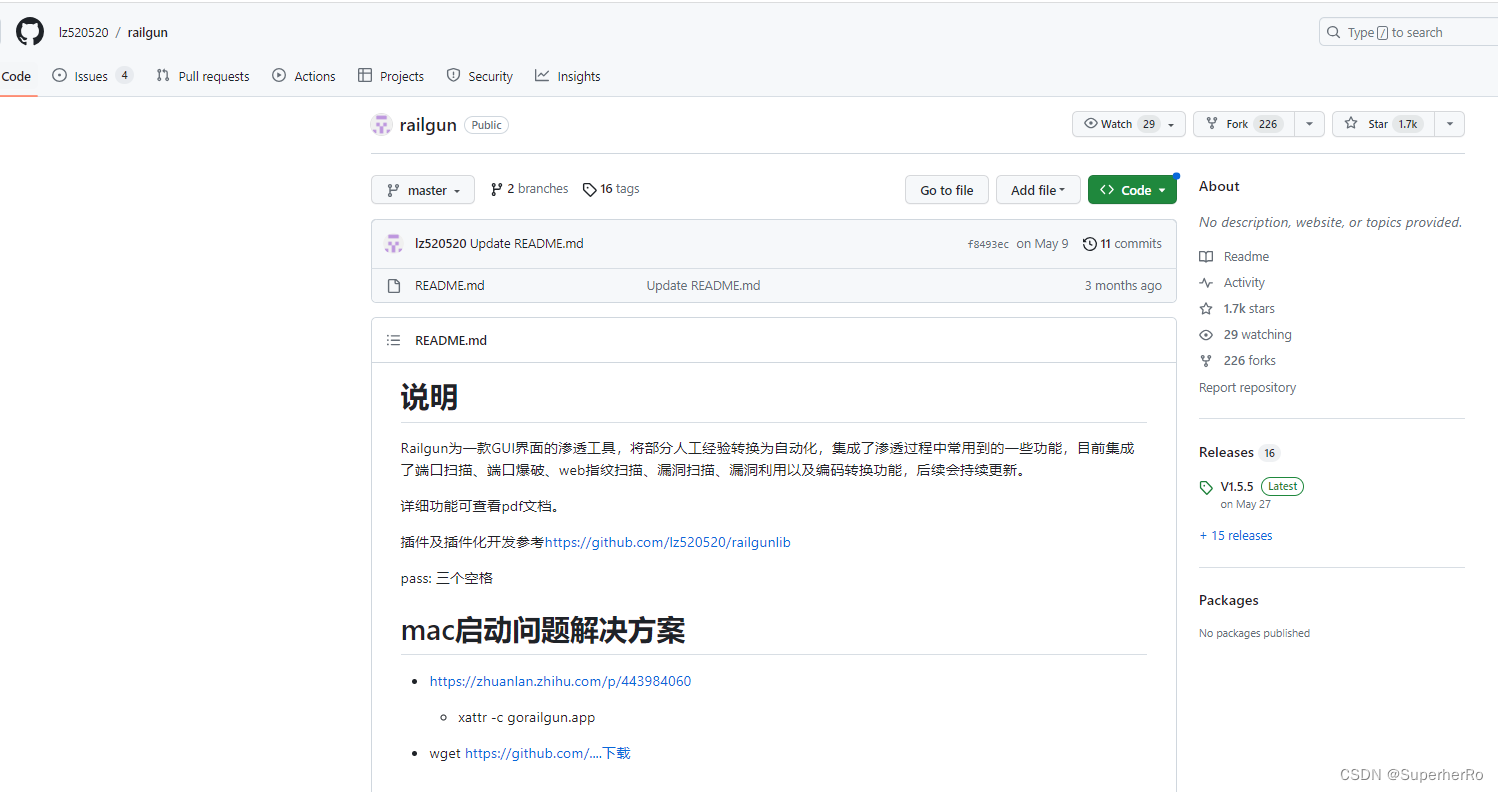The image size is (1498, 792).
Task: Fork the repository with the Fork button
Action: point(1244,124)
